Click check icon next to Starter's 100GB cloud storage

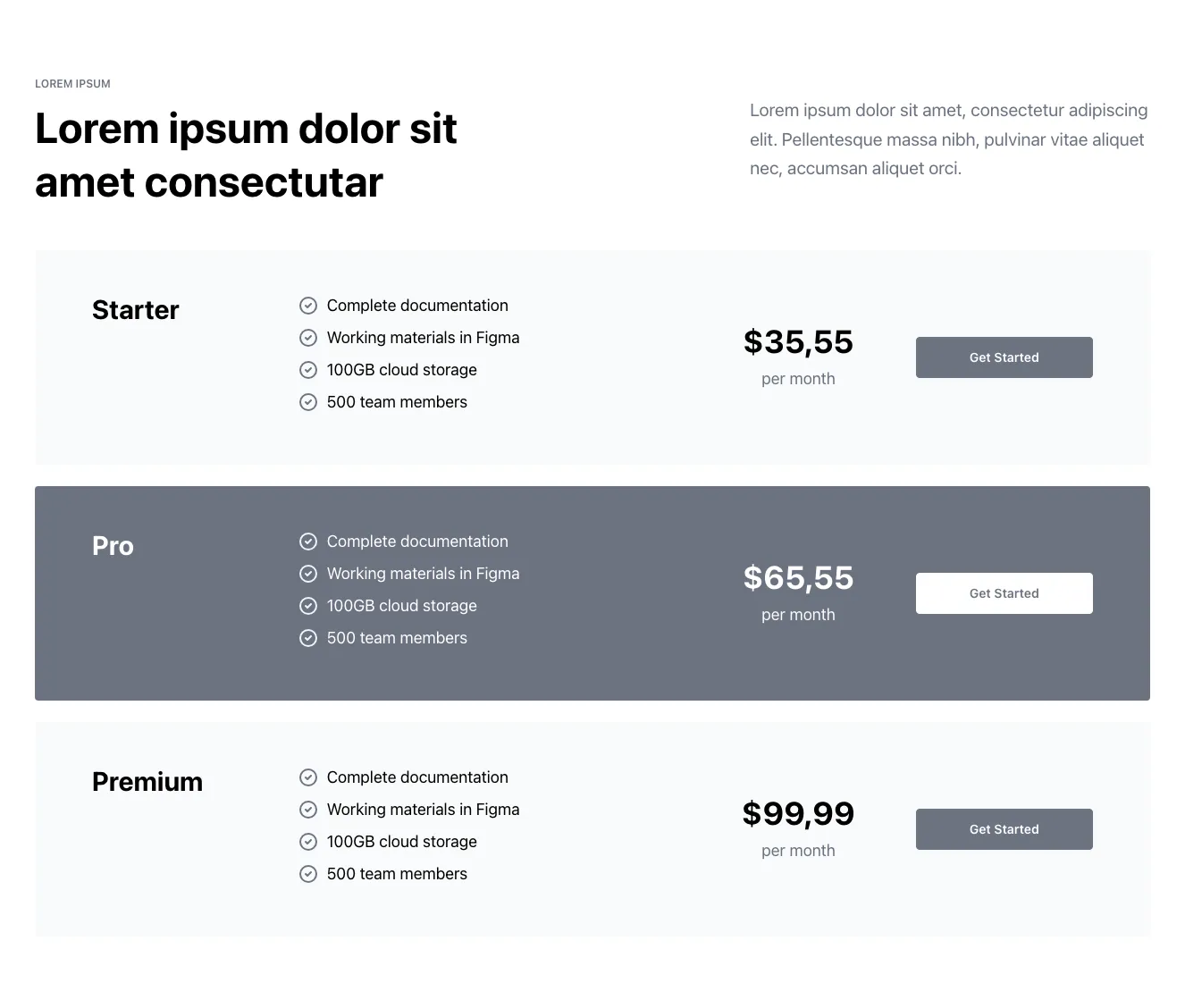click(x=308, y=370)
